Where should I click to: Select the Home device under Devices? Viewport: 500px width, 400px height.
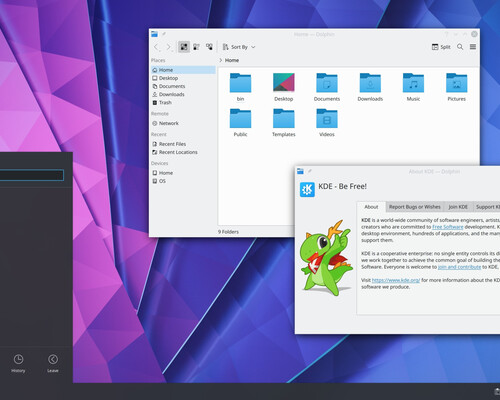coord(183,173)
